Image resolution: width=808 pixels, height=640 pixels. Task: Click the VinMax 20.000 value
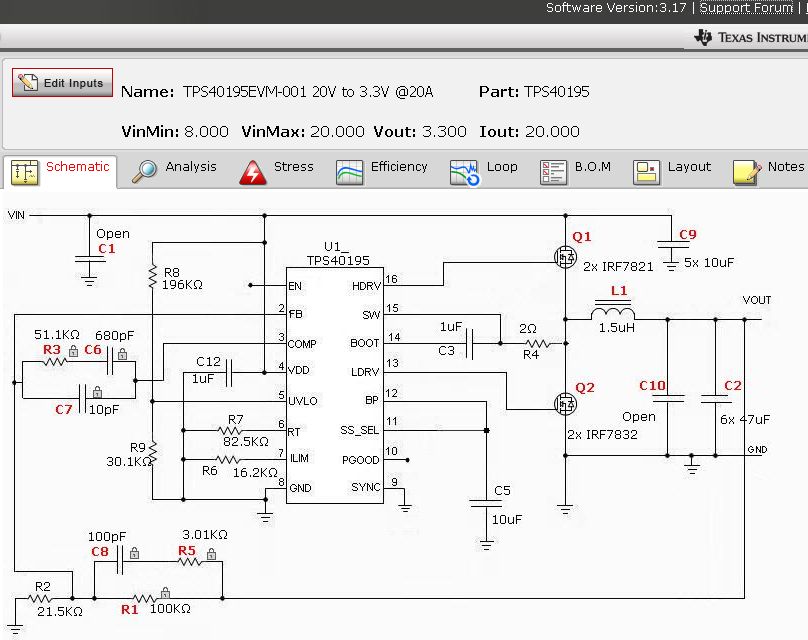(x=337, y=131)
